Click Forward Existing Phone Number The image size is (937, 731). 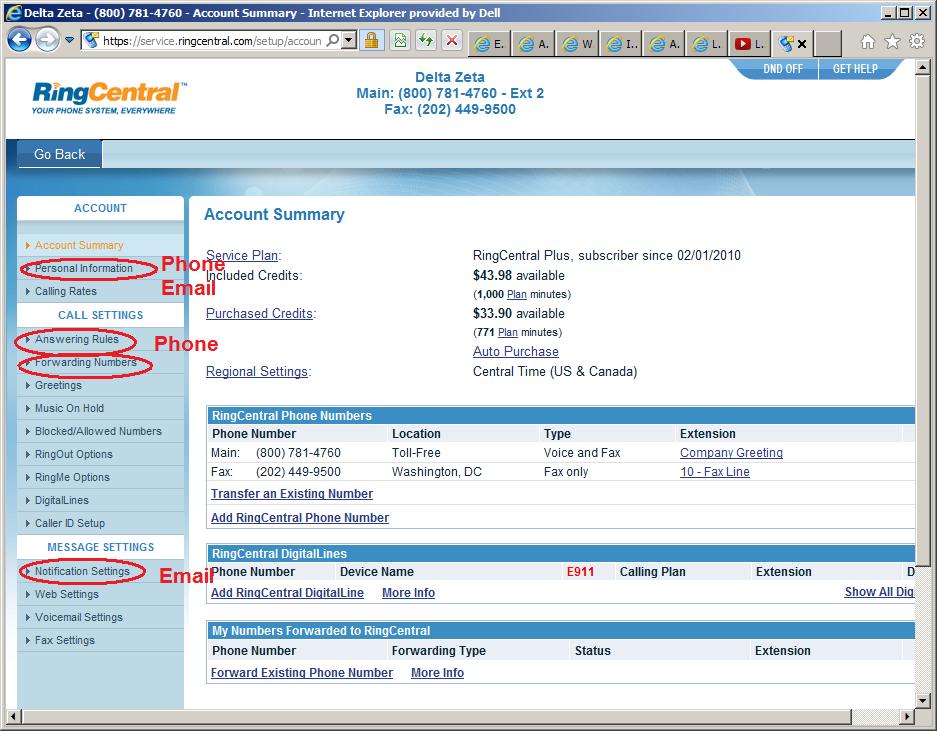click(x=302, y=672)
